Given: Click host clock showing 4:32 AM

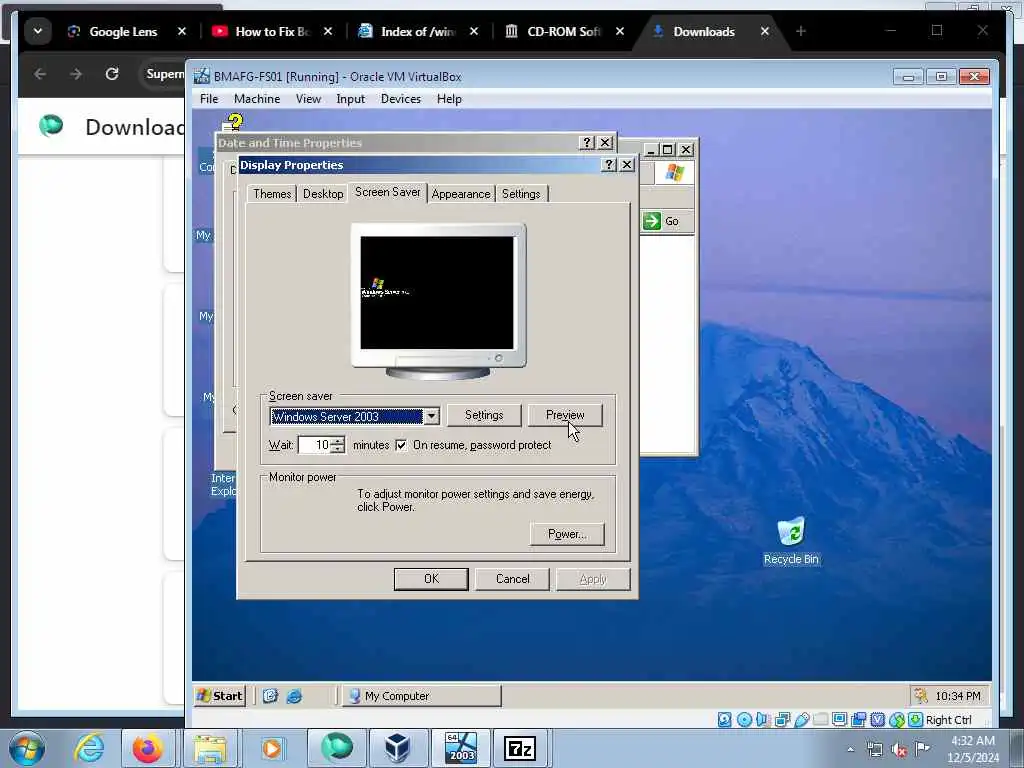Looking at the screenshot, I should 972,741.
